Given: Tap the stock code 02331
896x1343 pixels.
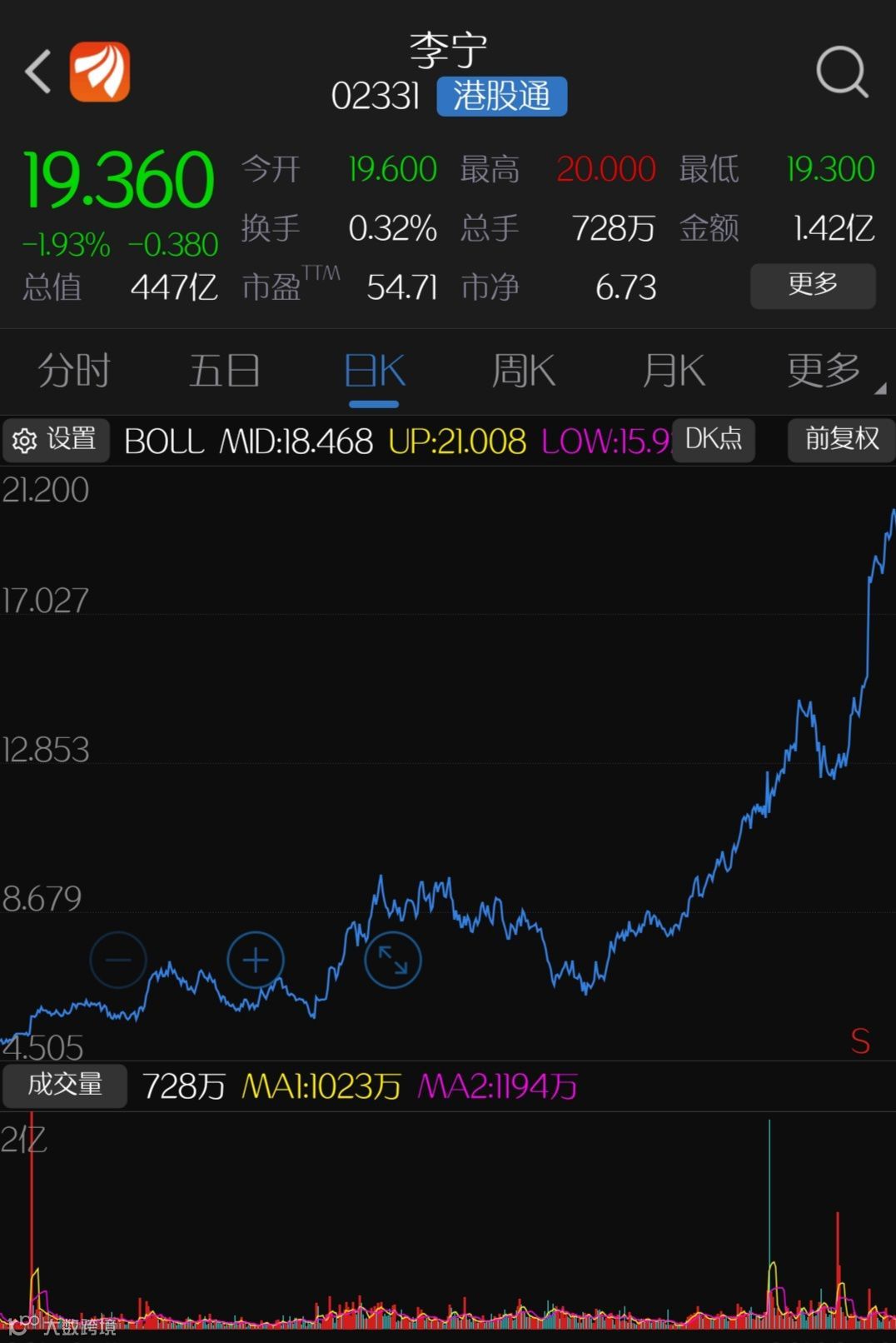Looking at the screenshot, I should coord(376,97).
